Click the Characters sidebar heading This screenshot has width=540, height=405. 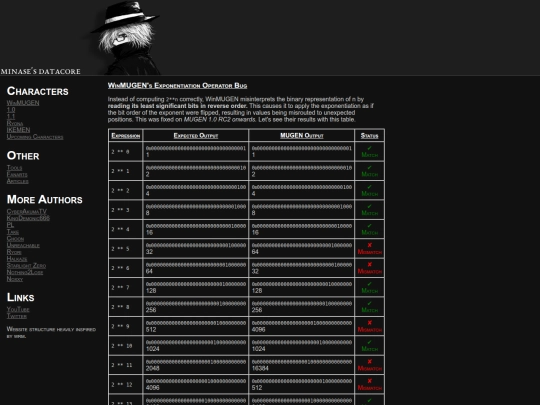pyautogui.click(x=38, y=91)
